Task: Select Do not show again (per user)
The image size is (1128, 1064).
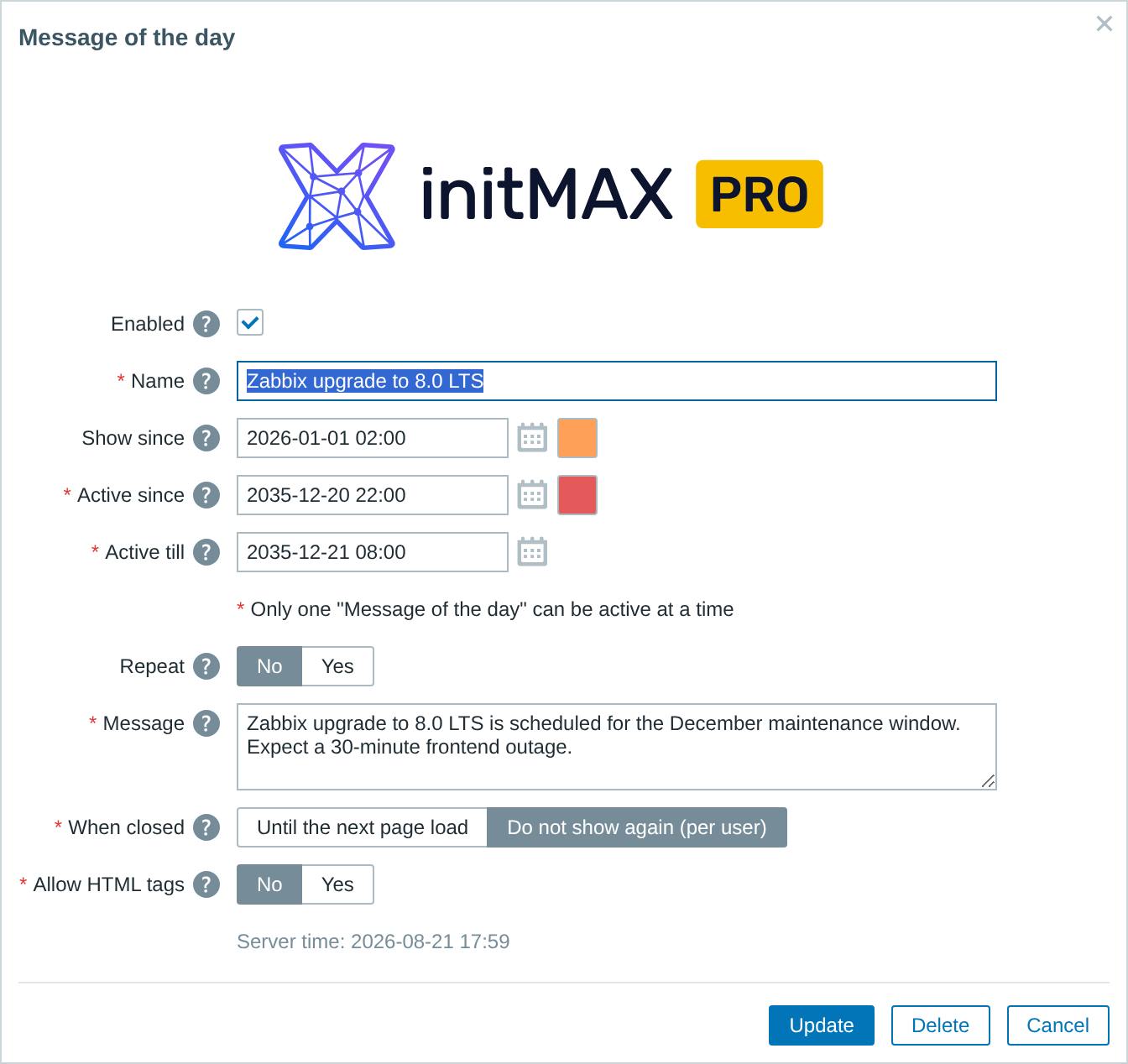Action: point(637,827)
